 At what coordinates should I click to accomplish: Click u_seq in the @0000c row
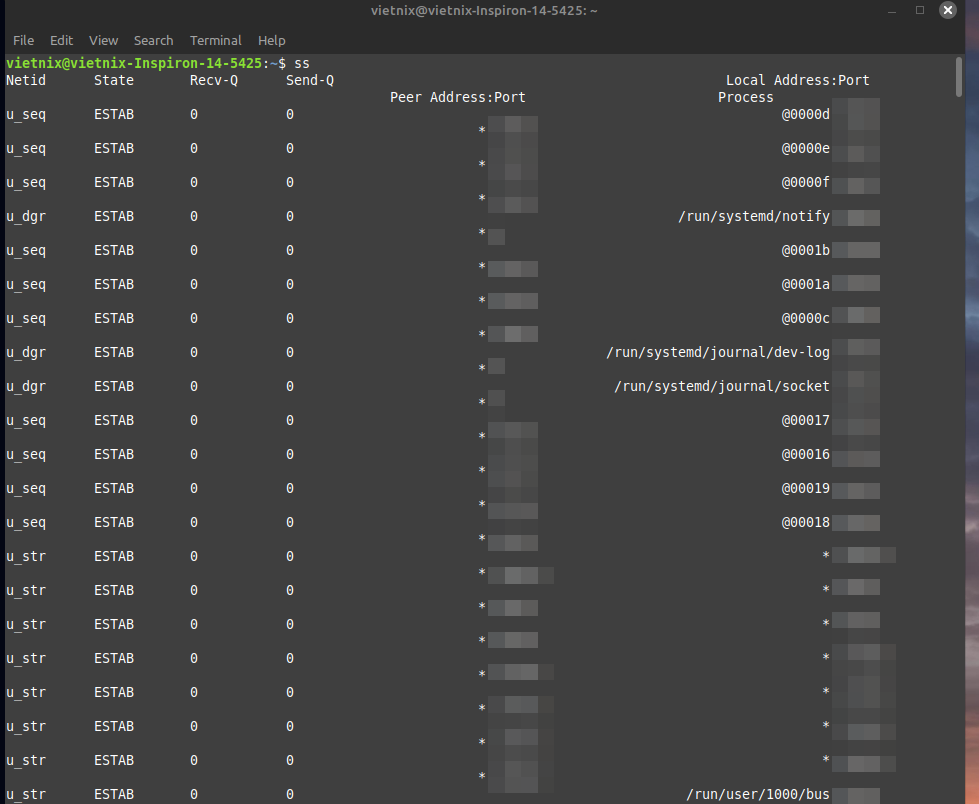pyautogui.click(x=26, y=319)
